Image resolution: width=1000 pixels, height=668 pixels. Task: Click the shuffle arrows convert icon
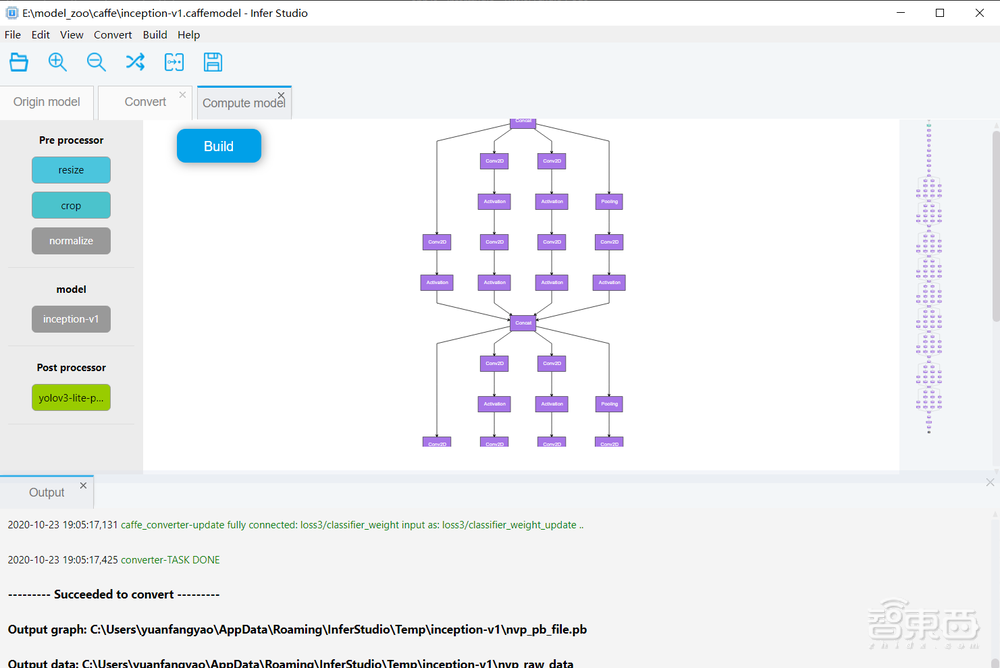pos(135,62)
